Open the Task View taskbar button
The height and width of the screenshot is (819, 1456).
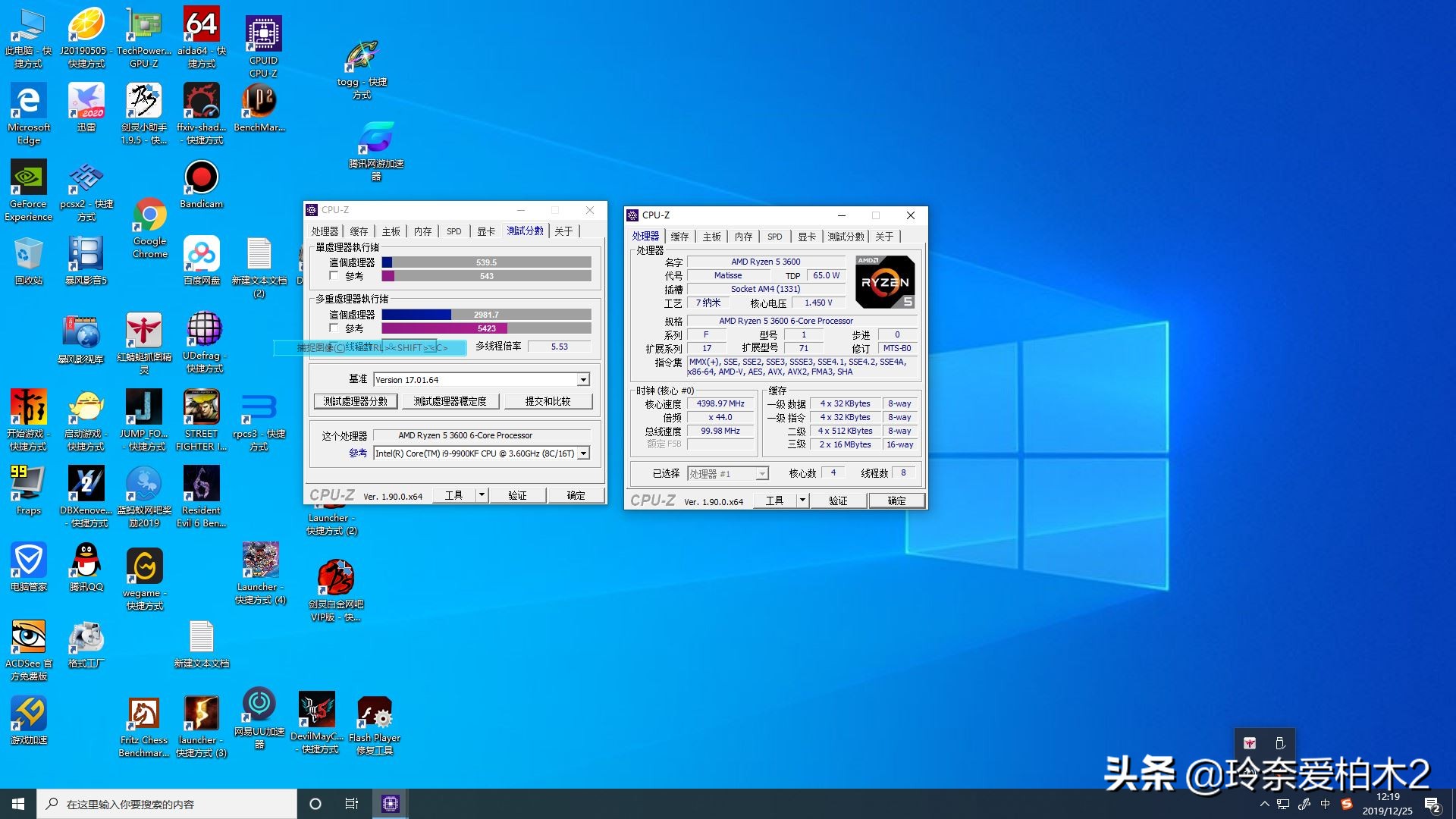click(x=352, y=804)
